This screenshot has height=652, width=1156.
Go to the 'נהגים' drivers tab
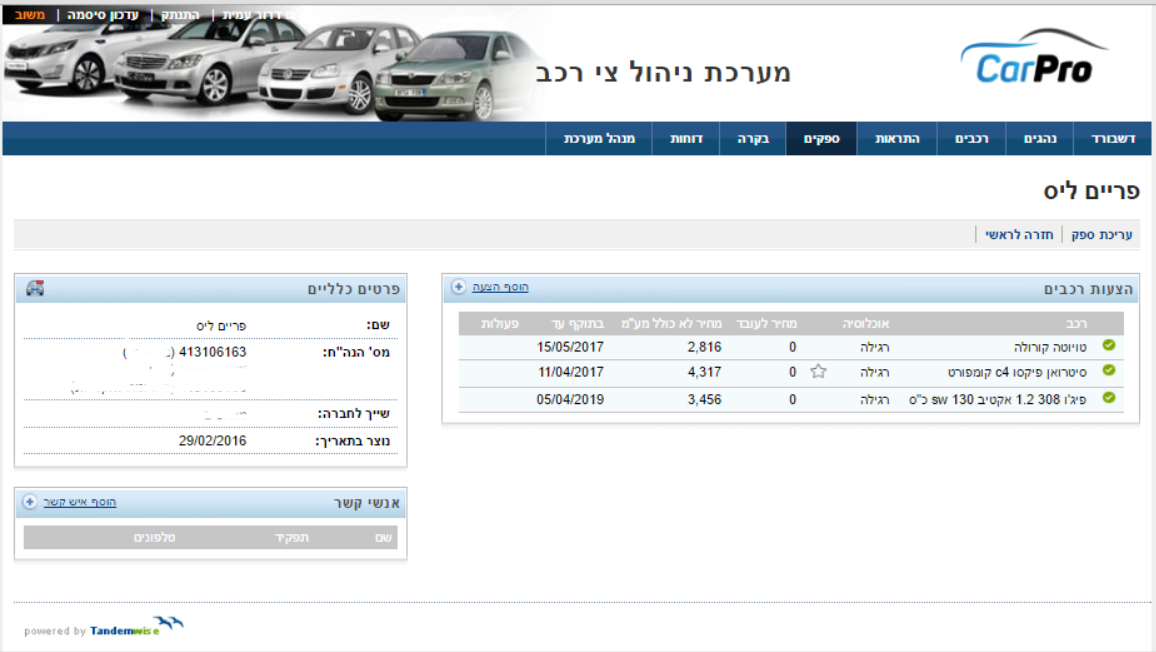click(x=1040, y=139)
